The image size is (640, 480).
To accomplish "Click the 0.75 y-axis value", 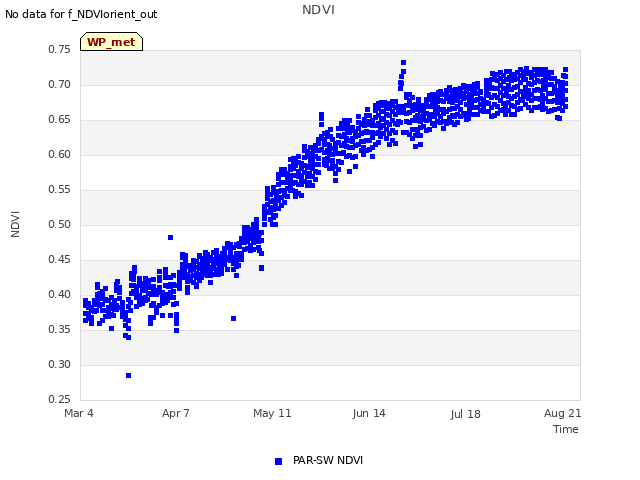I will 59,49.
